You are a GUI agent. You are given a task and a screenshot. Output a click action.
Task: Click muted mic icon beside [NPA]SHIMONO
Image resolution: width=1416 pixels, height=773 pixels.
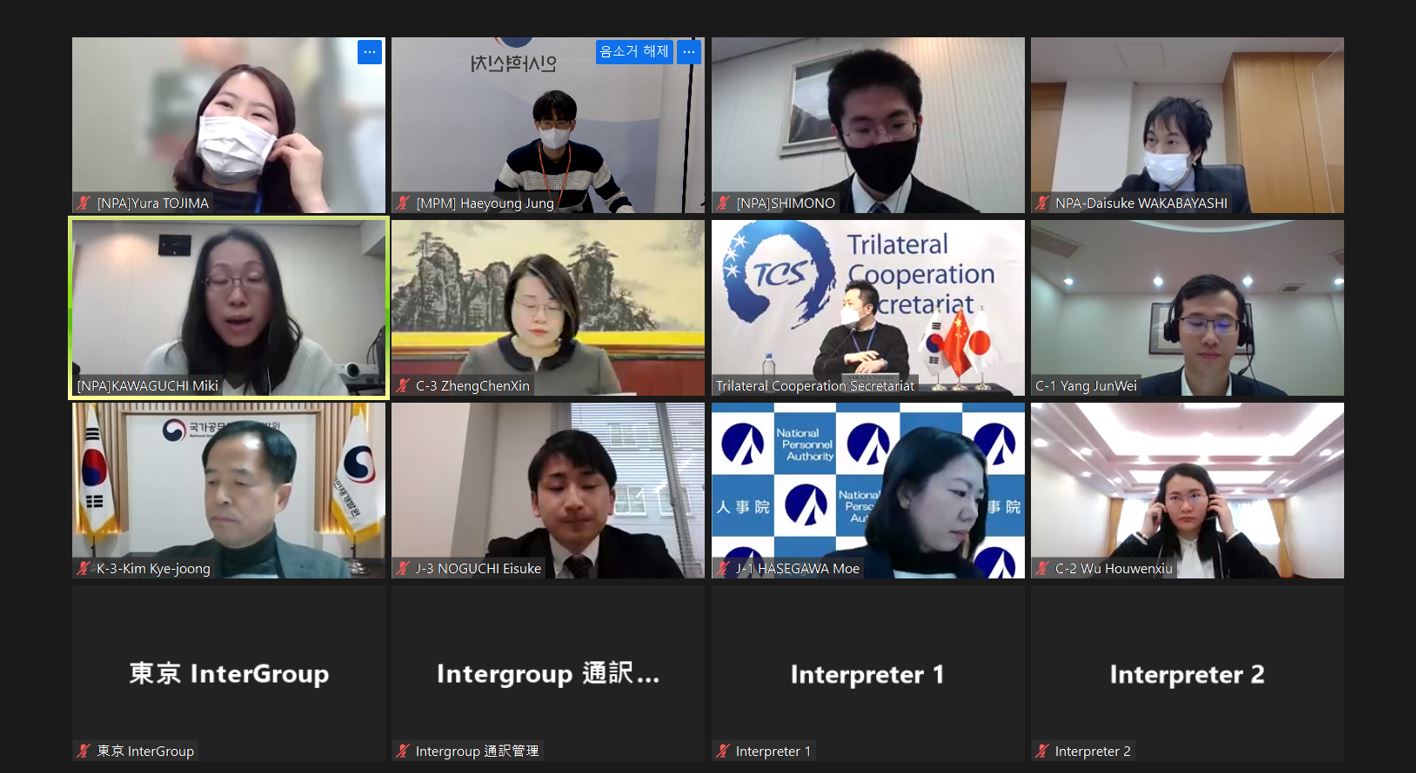[x=724, y=203]
